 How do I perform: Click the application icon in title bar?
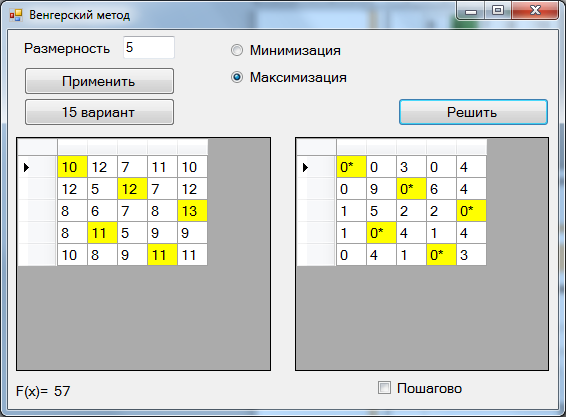pyautogui.click(x=16, y=15)
